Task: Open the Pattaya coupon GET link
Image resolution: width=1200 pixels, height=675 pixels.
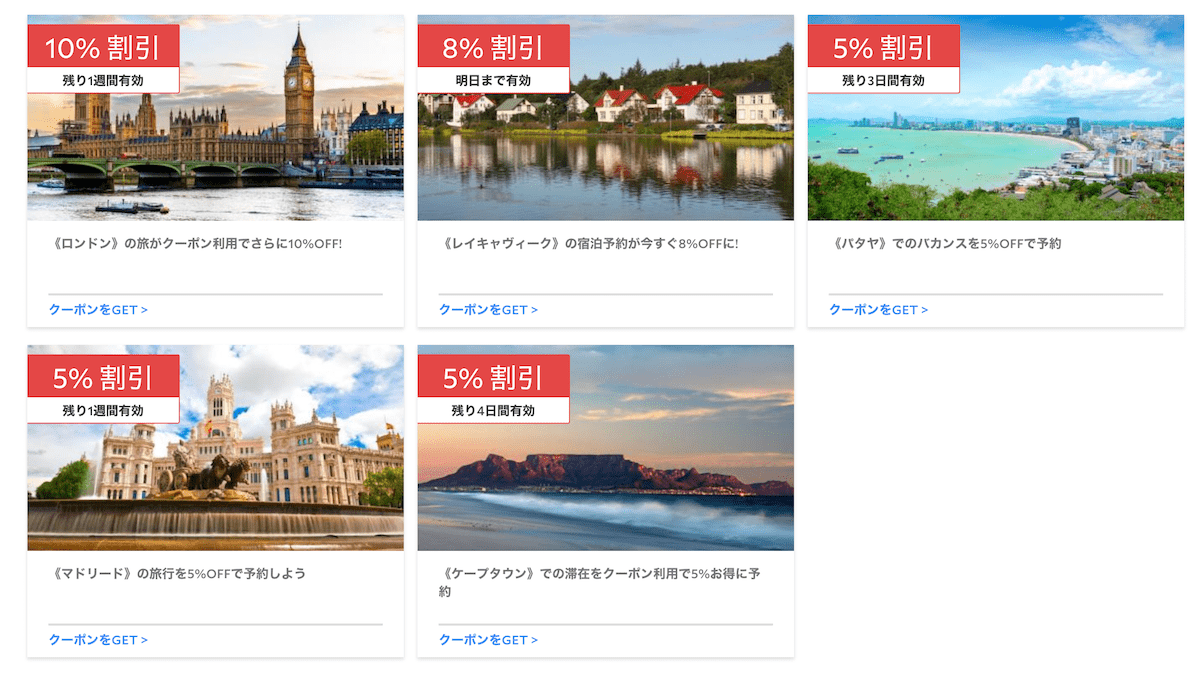Action: coord(878,310)
